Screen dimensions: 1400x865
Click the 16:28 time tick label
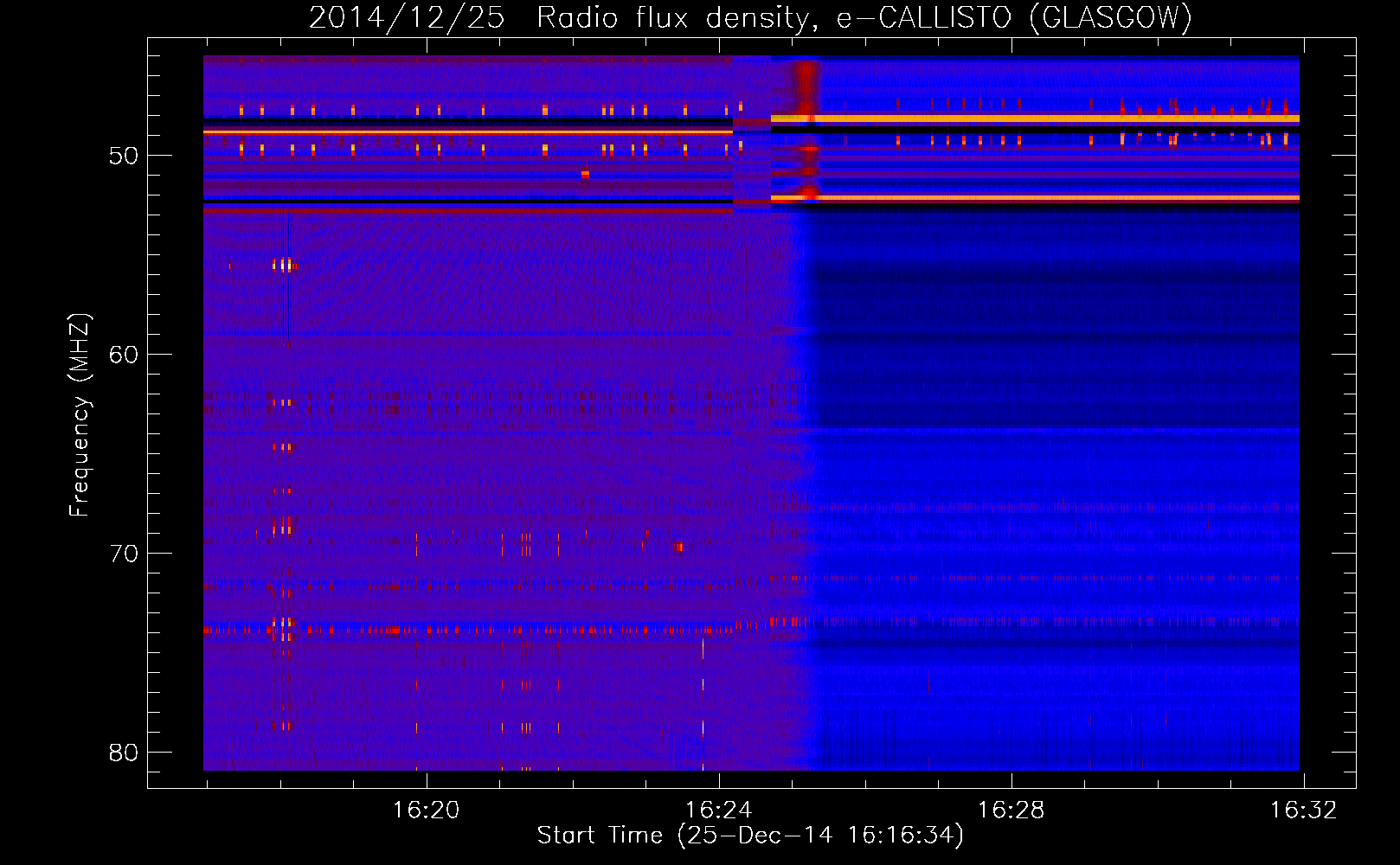click(x=1011, y=811)
